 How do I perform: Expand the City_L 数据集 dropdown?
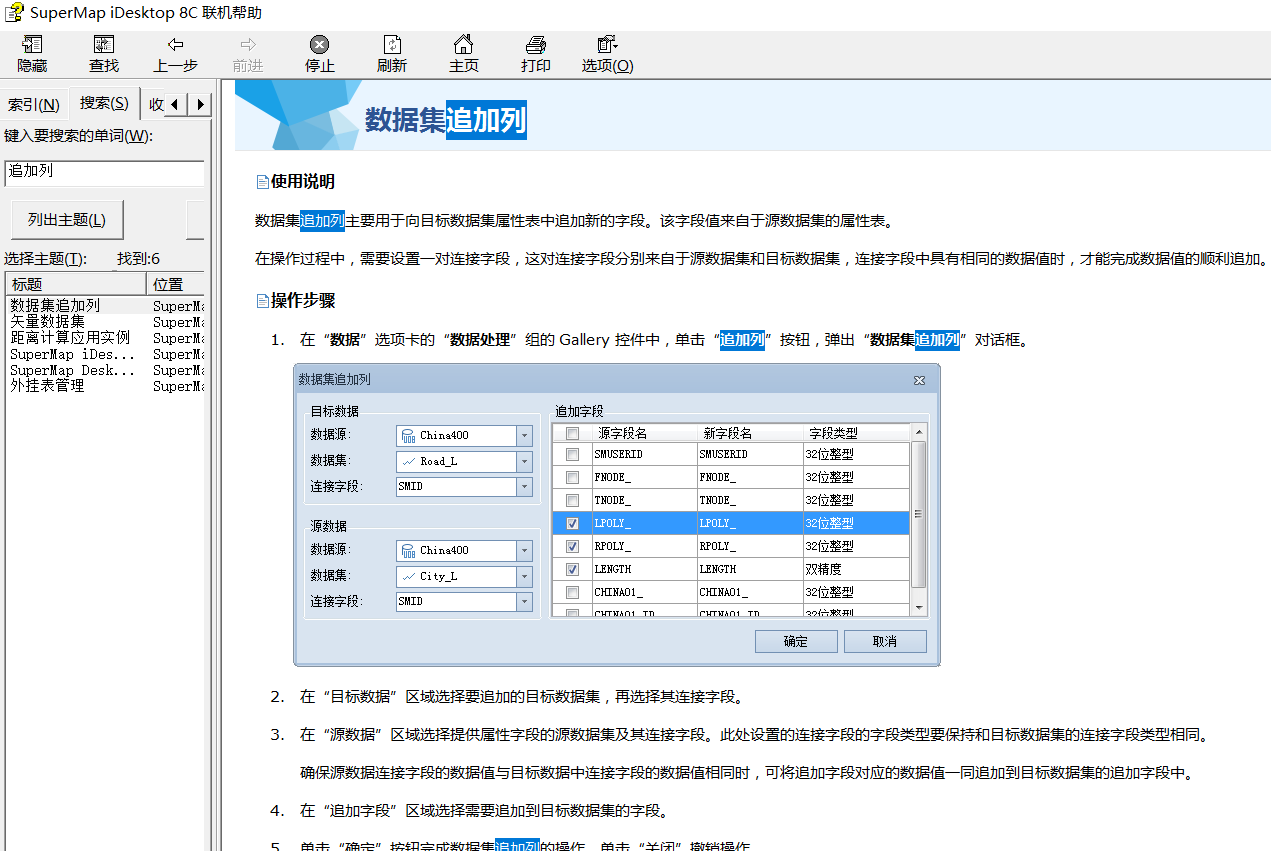[x=525, y=577]
